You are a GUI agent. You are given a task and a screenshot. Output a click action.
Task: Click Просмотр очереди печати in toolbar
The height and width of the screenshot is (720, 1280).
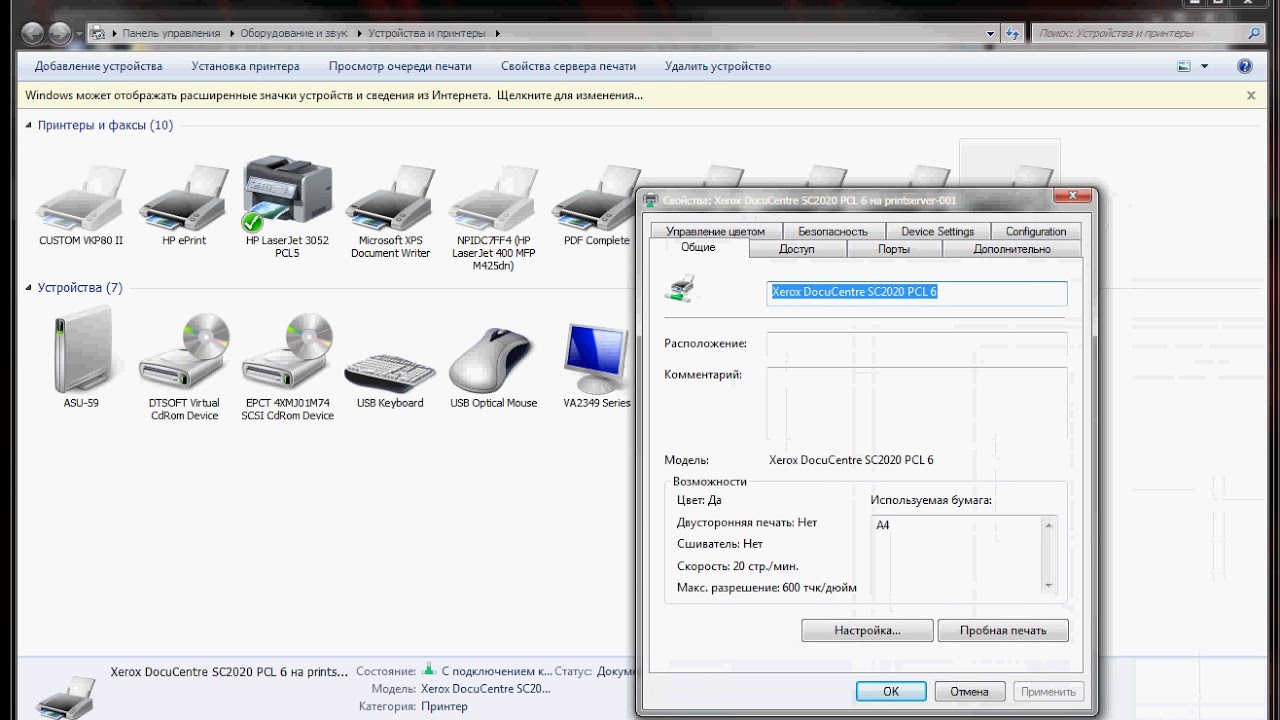click(400, 66)
